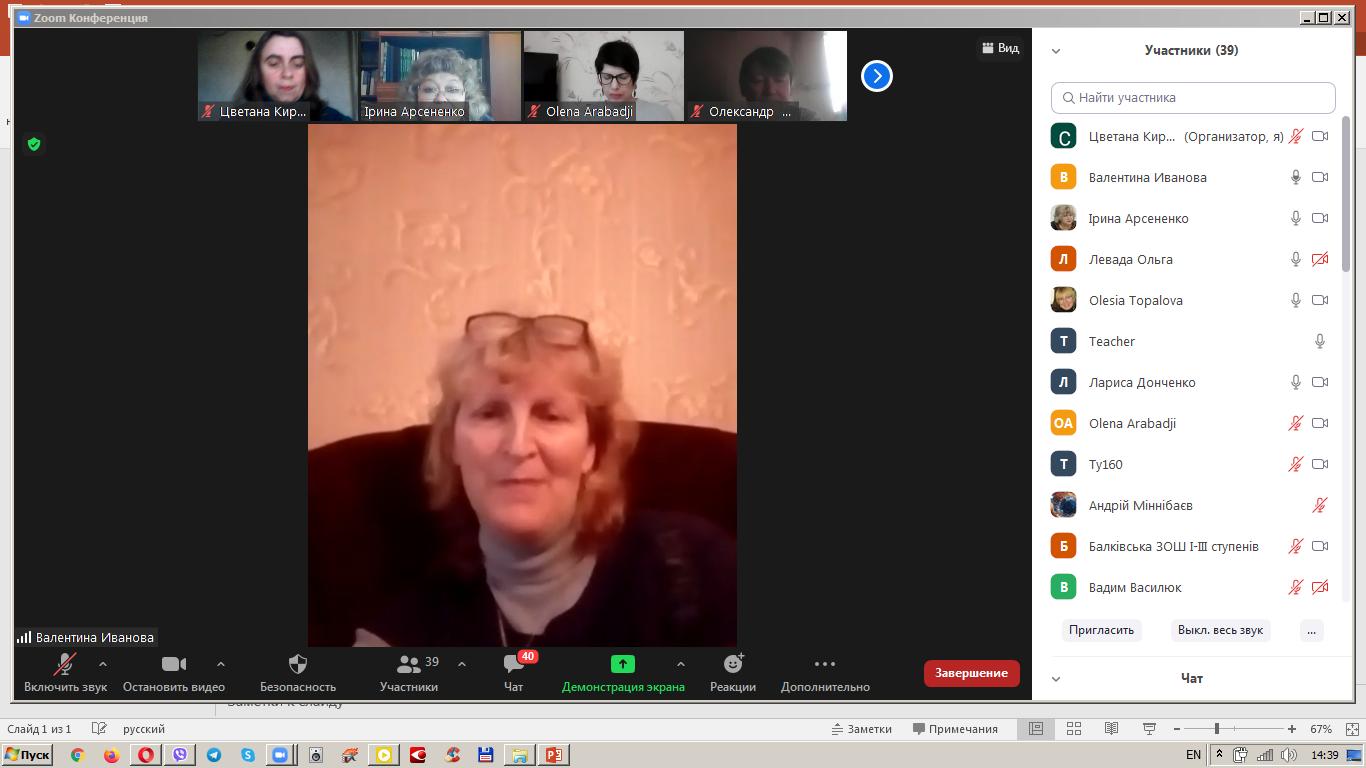
Task: Stop video with Остановить видео
Action: 173,665
